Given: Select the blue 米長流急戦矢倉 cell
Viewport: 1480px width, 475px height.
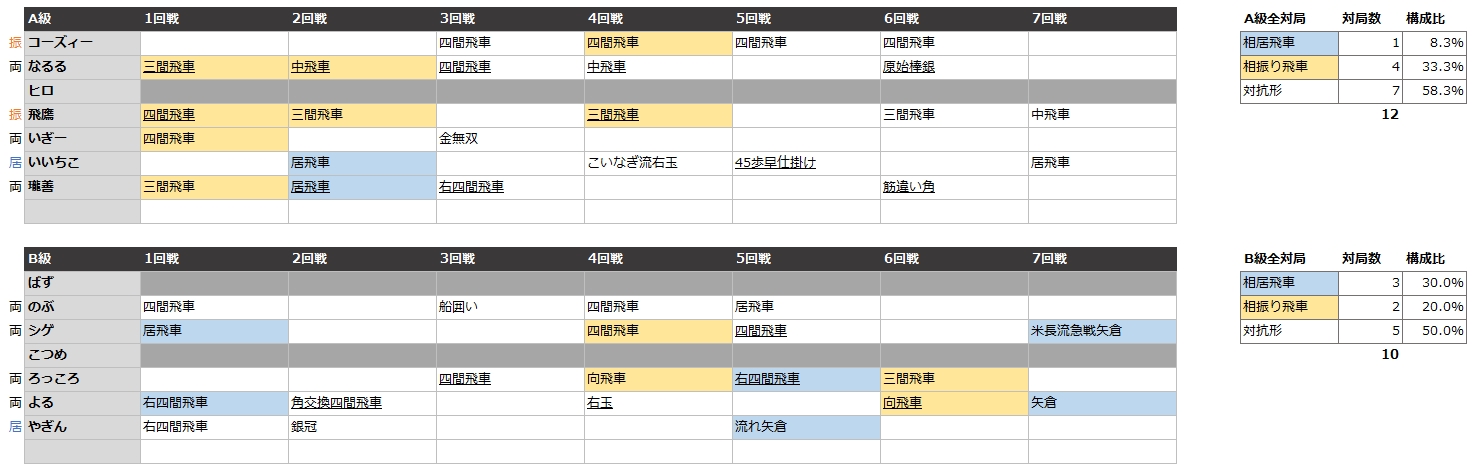Looking at the screenshot, I should coord(1102,331).
